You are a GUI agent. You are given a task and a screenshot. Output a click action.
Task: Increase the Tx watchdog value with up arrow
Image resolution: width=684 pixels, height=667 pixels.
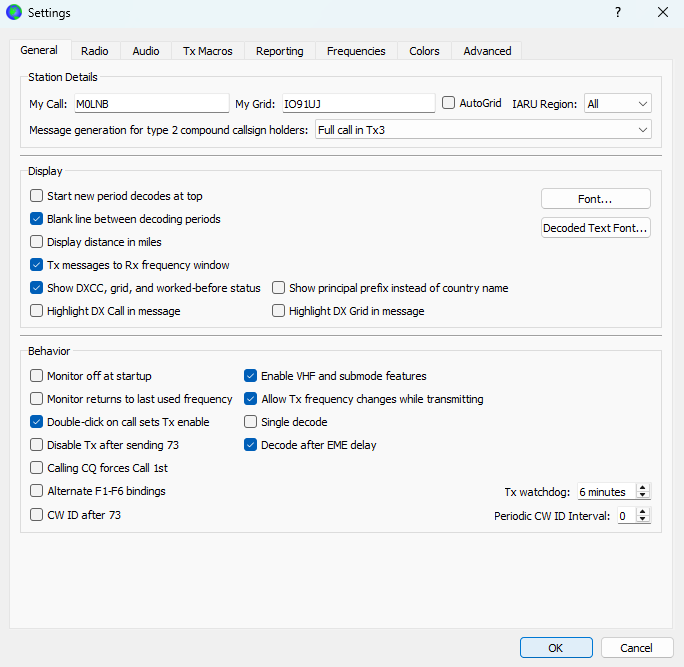coord(642,488)
